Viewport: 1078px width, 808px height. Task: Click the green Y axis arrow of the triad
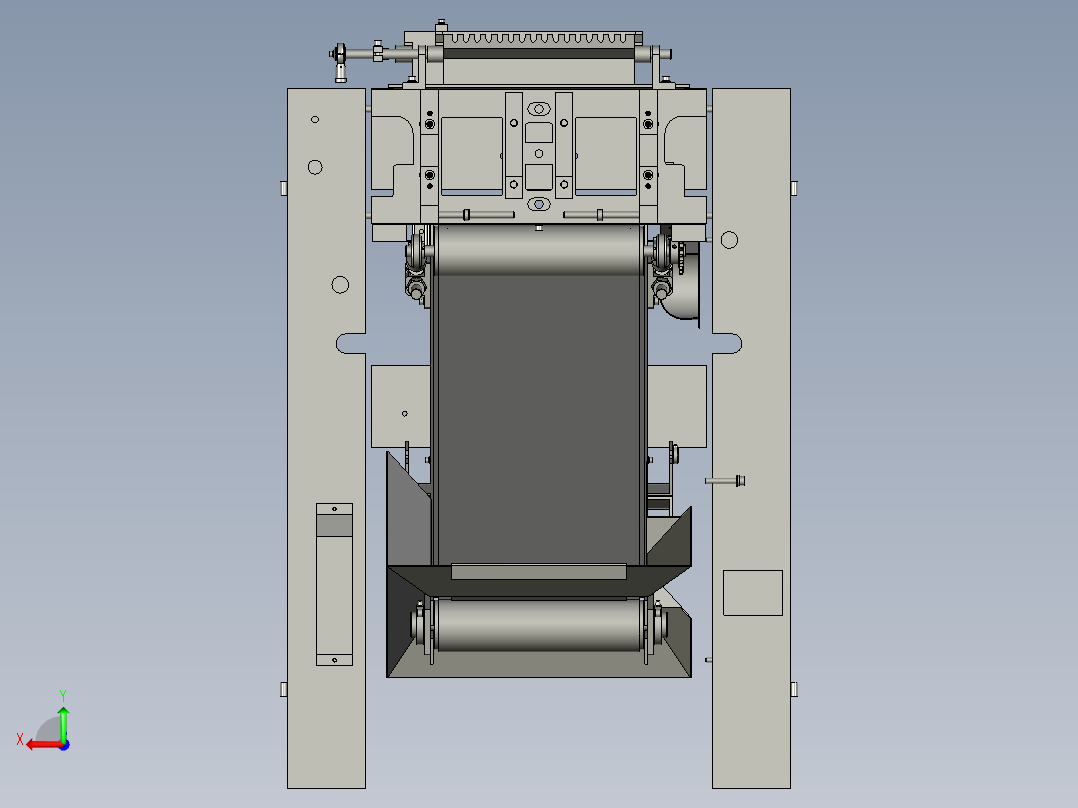(63, 723)
